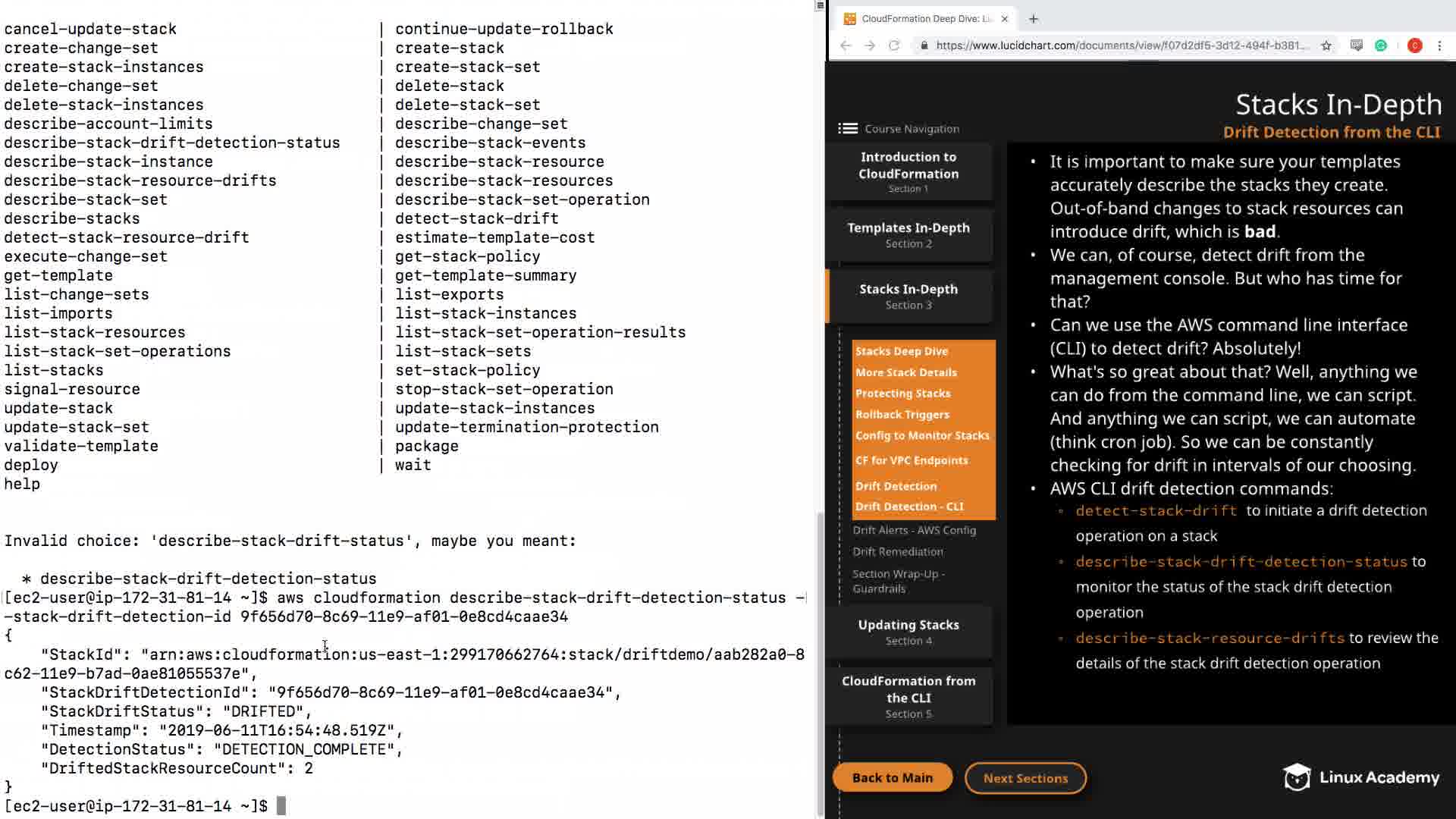Viewport: 1456px width, 819px height.
Task: Open a new browser tab
Action: [x=1034, y=19]
